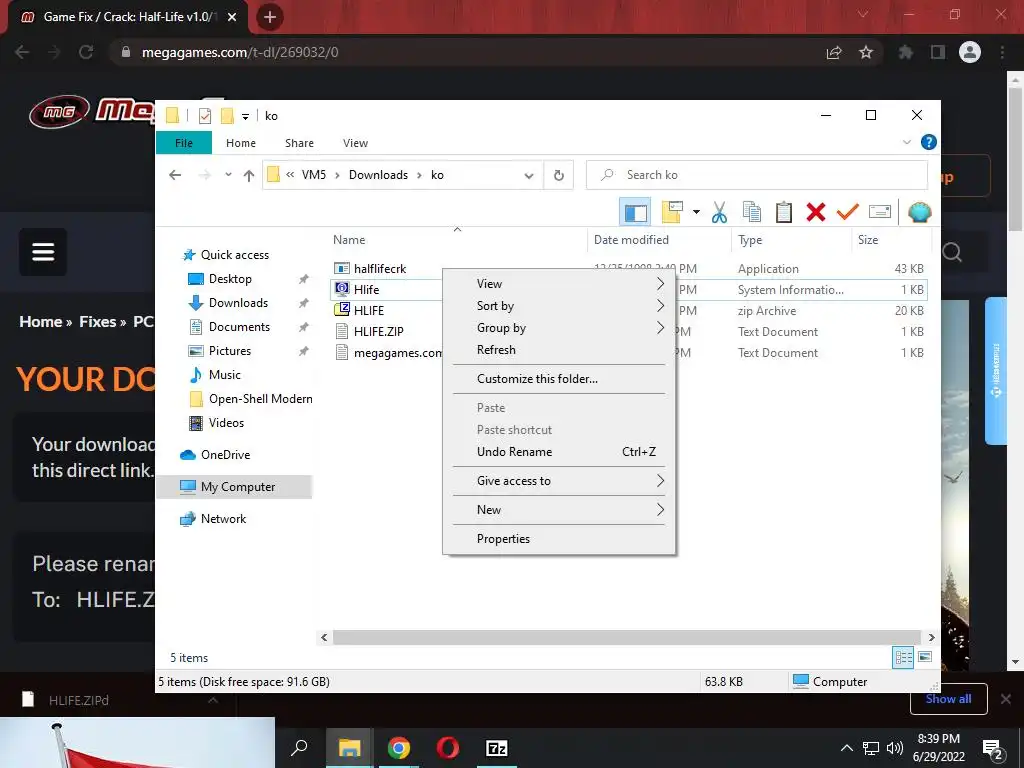Viewport: 1024px width, 768px height.
Task: Click the Cut scissors icon in Explorer toolbar
Action: pos(719,212)
